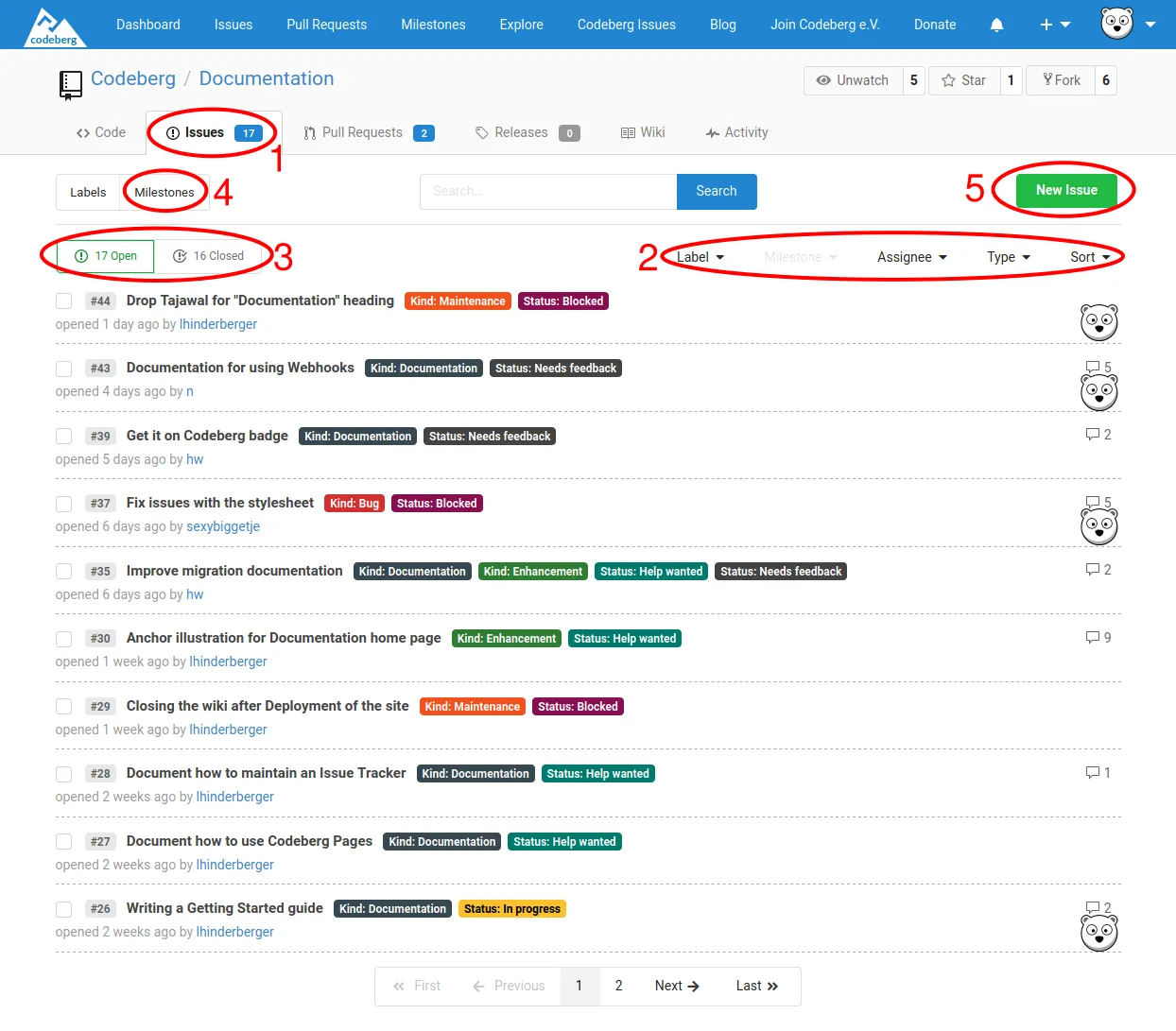Click assignee avatar on issue #44
The image size is (1176, 1031).
[x=1098, y=322]
